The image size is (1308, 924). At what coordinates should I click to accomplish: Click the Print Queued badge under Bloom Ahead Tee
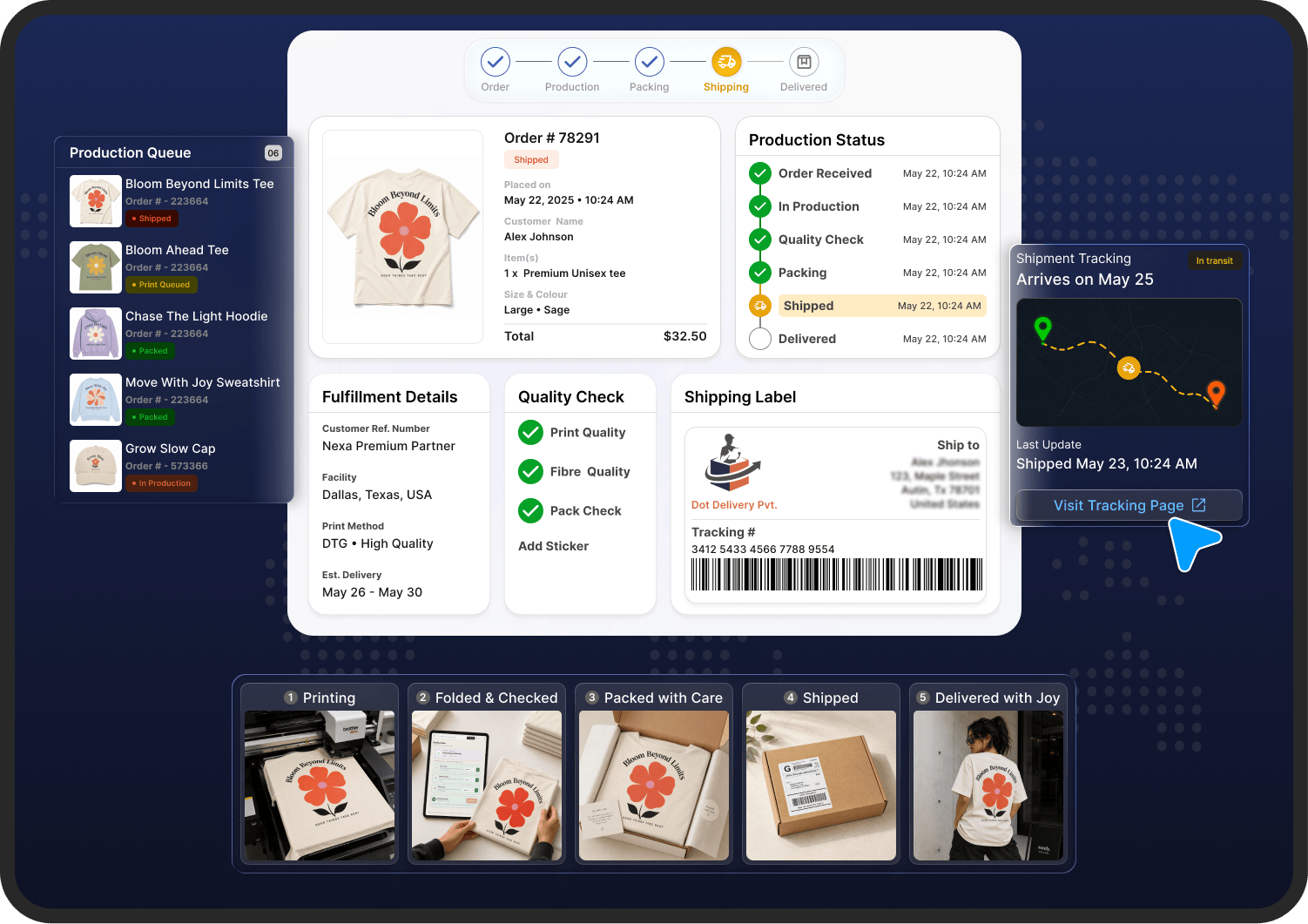pyautogui.click(x=162, y=285)
